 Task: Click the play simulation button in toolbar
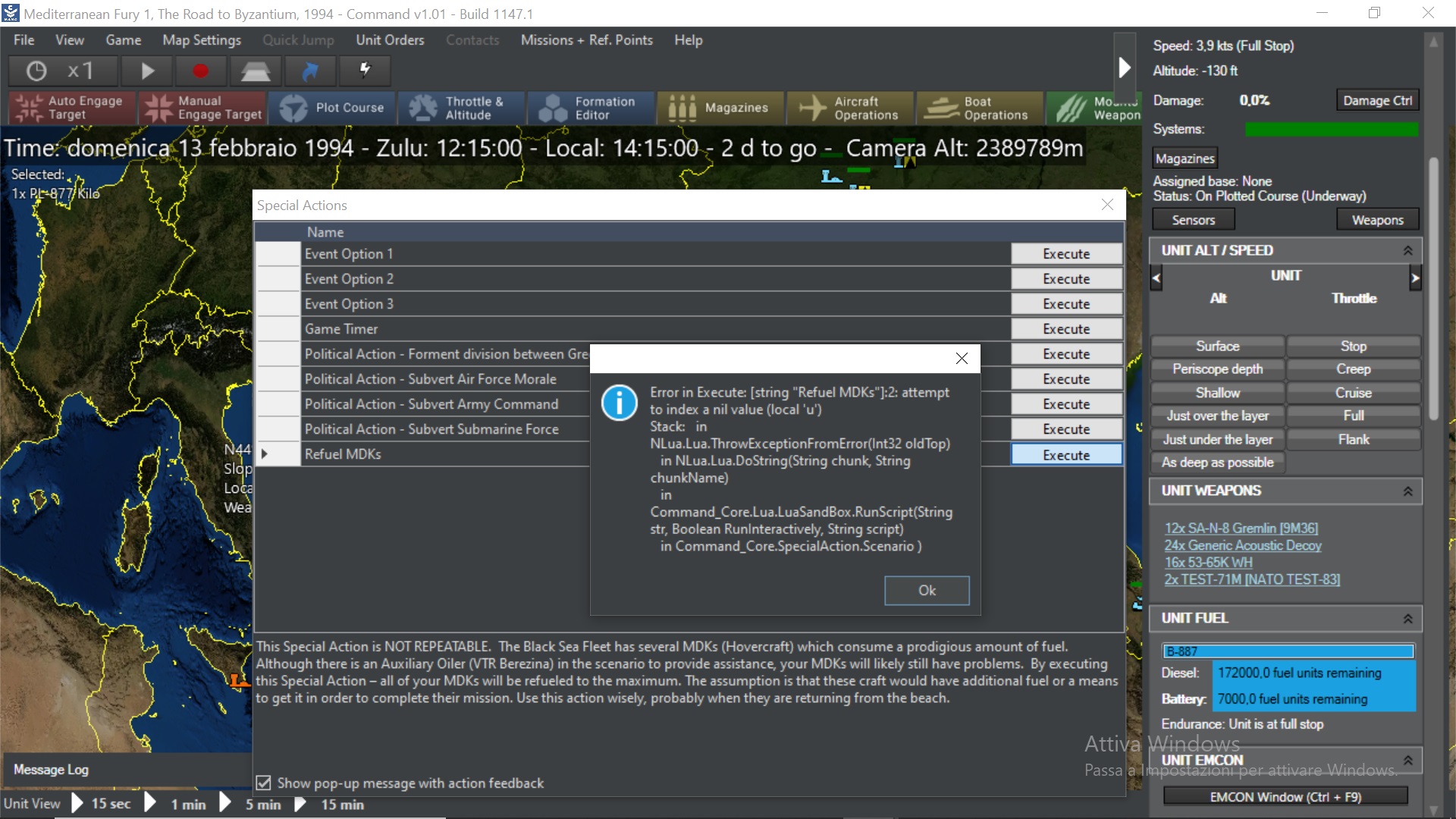click(x=148, y=71)
